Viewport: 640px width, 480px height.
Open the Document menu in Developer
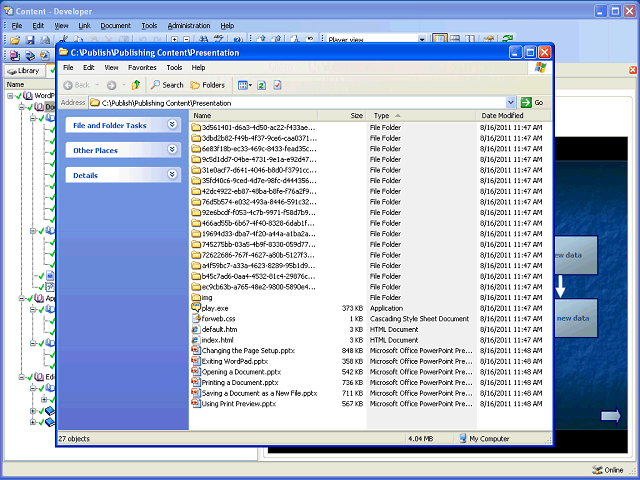116,25
